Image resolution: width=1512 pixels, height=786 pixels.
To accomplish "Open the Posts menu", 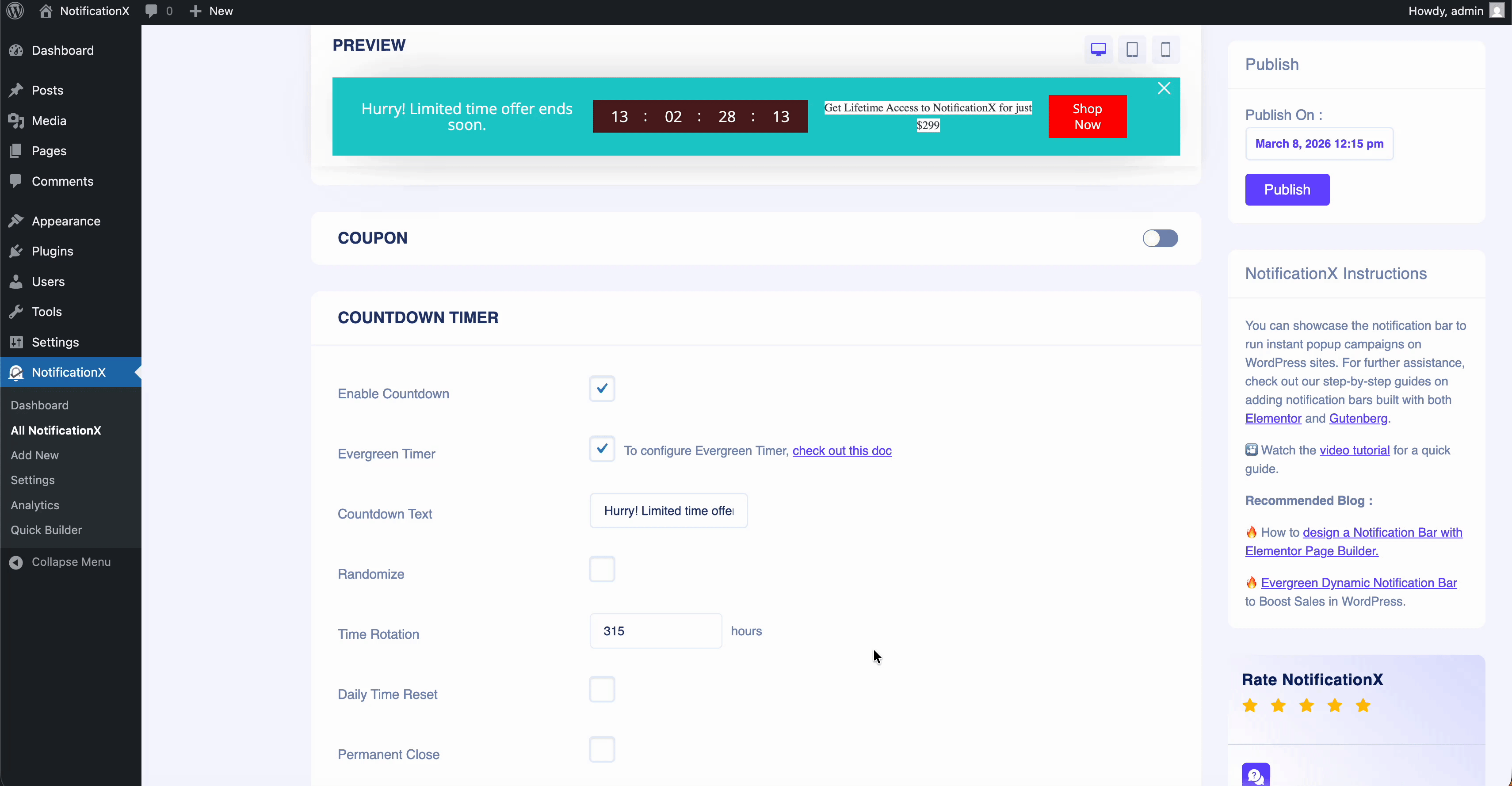I will click(46, 89).
